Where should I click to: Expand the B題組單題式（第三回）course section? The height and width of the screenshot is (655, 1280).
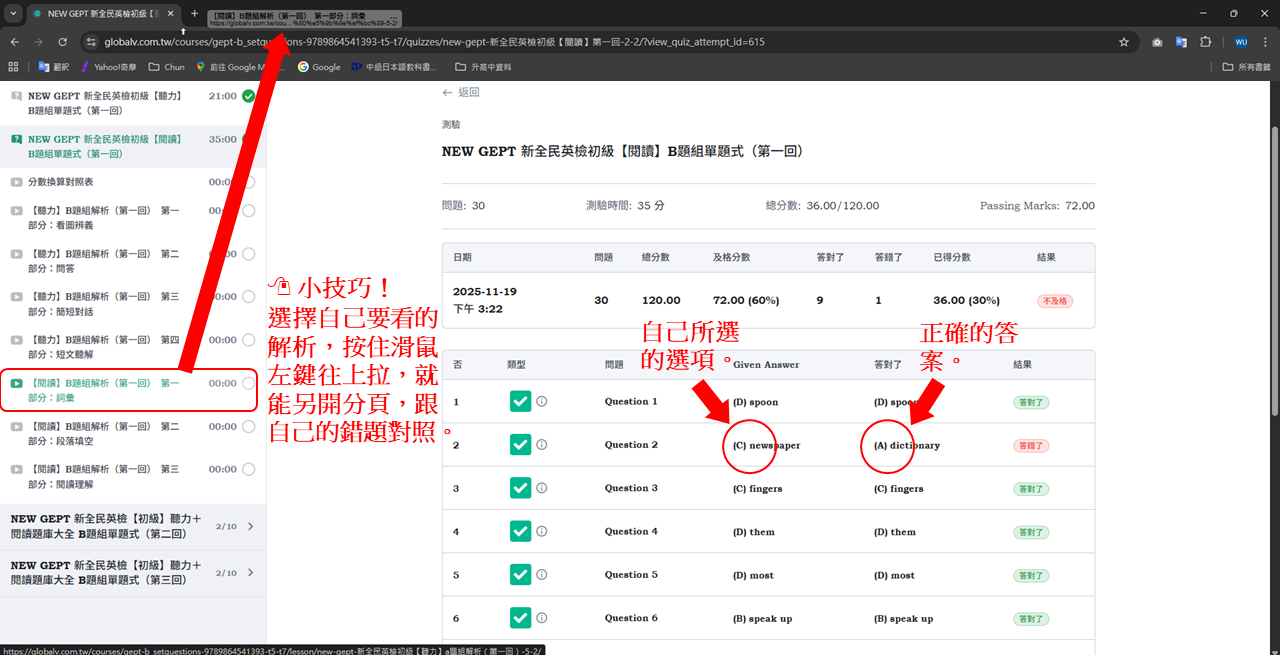250,572
